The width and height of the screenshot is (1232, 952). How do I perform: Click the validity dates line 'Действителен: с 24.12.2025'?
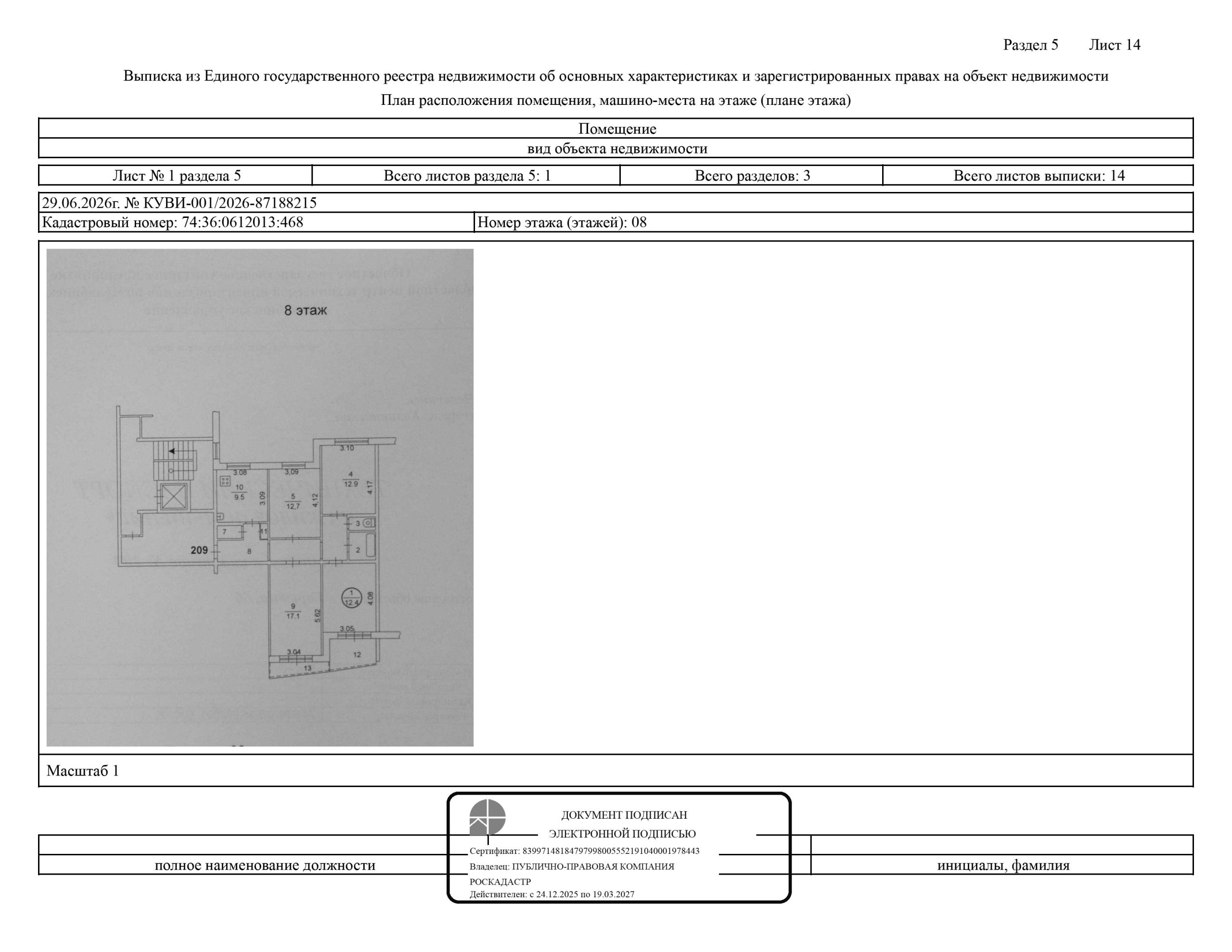[552, 894]
